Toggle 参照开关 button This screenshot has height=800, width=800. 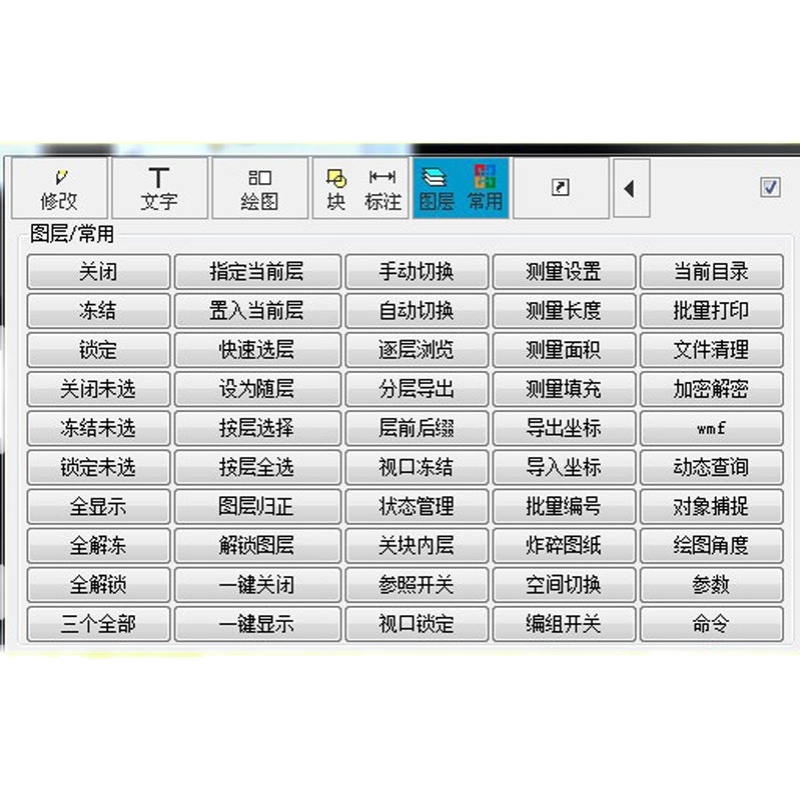416,585
